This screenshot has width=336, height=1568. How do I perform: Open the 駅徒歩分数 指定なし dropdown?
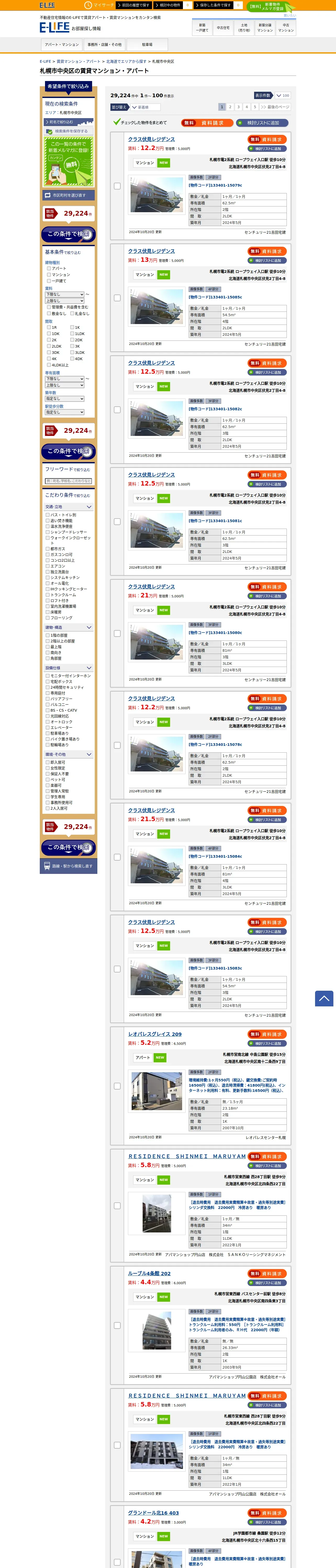[65, 412]
